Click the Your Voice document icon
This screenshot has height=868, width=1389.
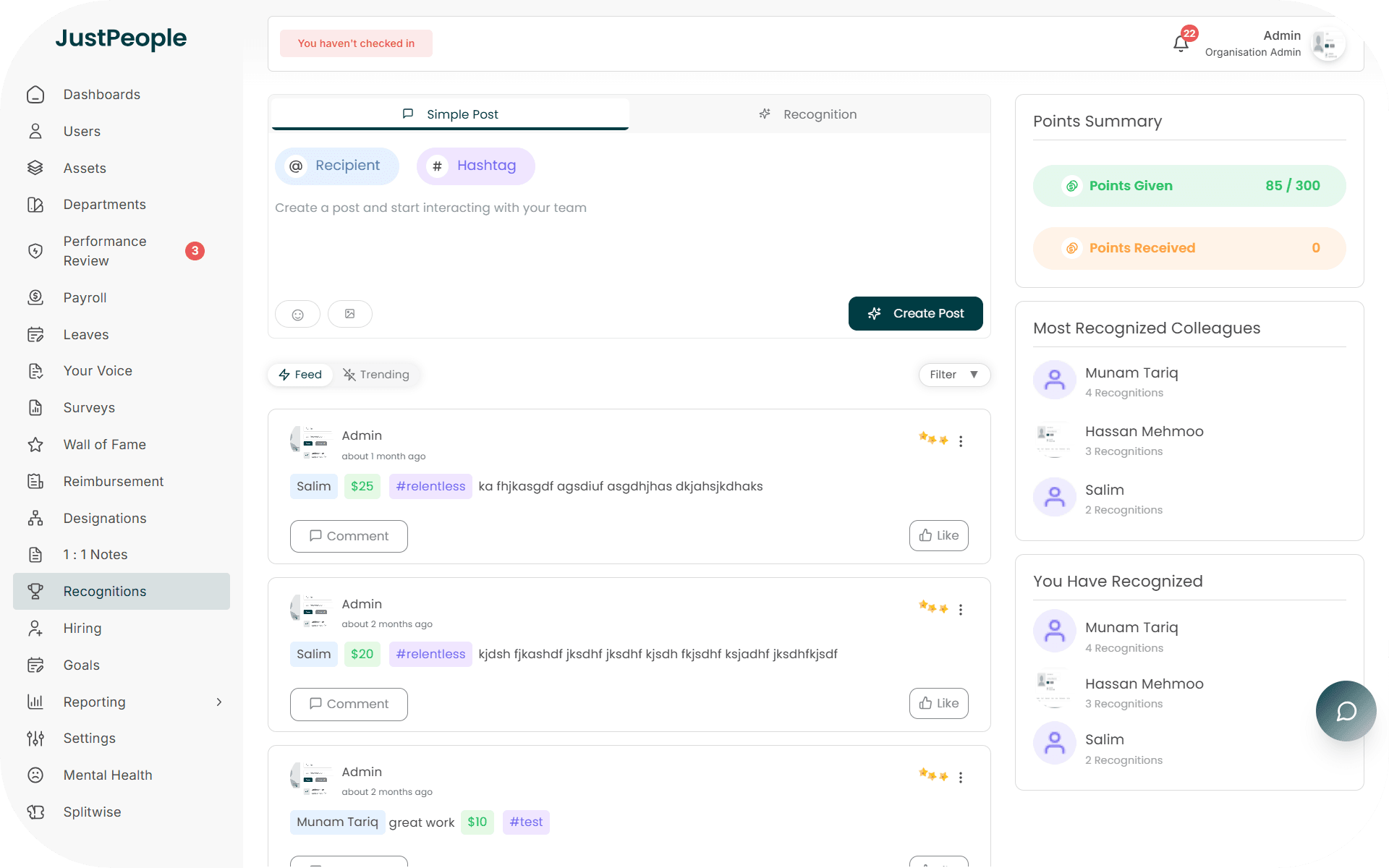(35, 371)
